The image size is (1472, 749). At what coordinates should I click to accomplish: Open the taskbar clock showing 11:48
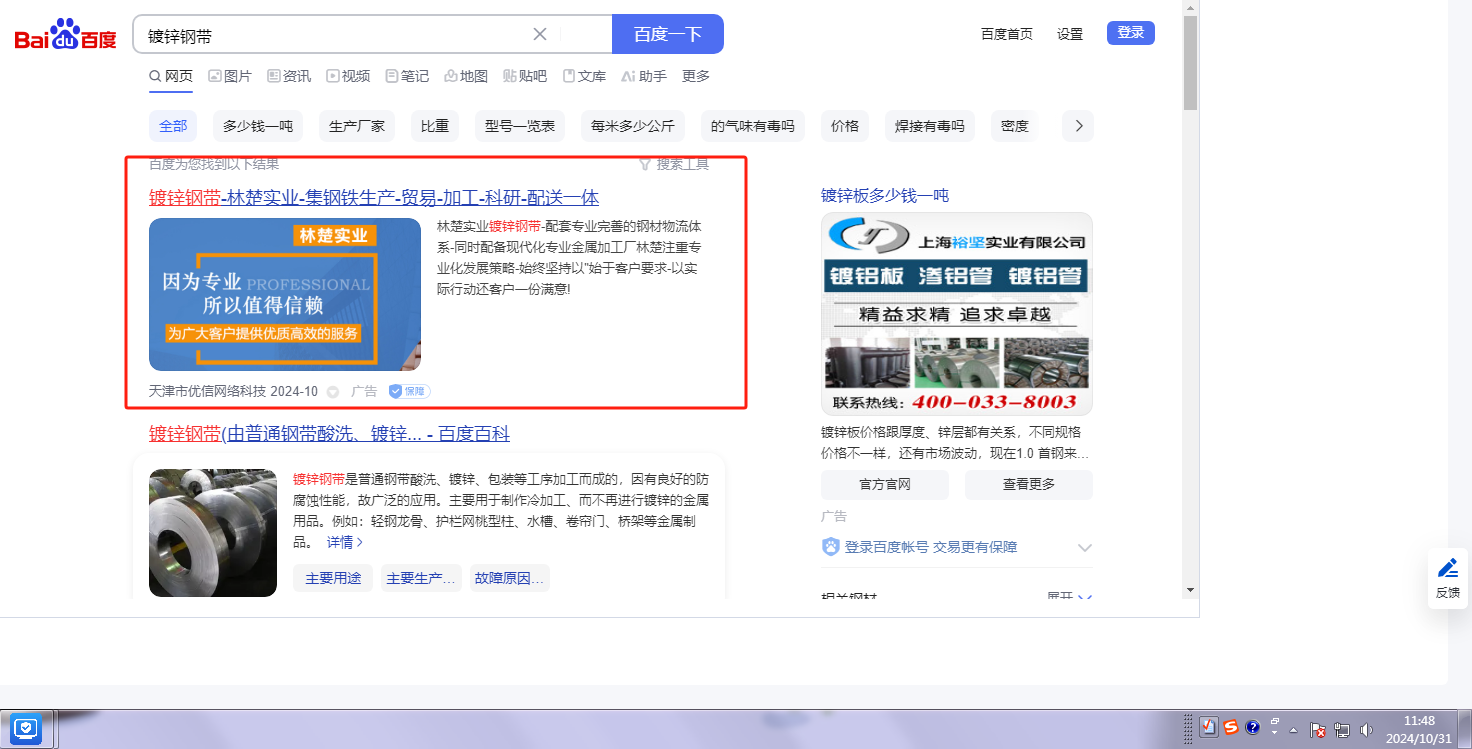[1419, 729]
